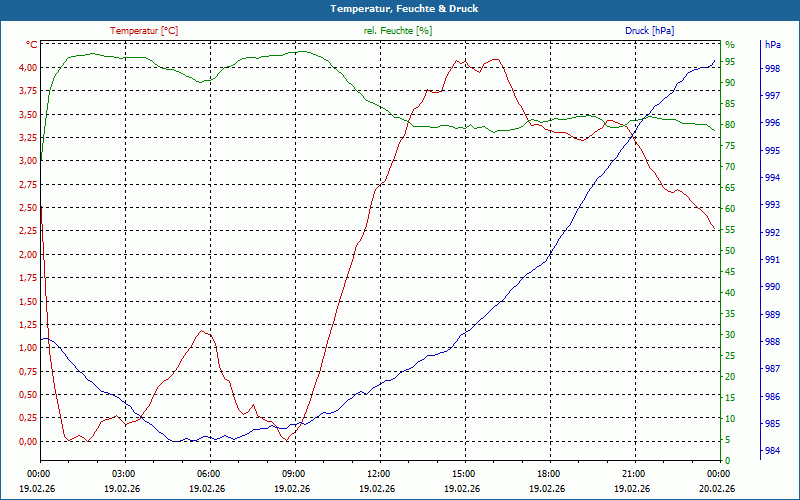Click temperature axis value '2,75'
Screen dimensions: 800x500
tap(28, 184)
